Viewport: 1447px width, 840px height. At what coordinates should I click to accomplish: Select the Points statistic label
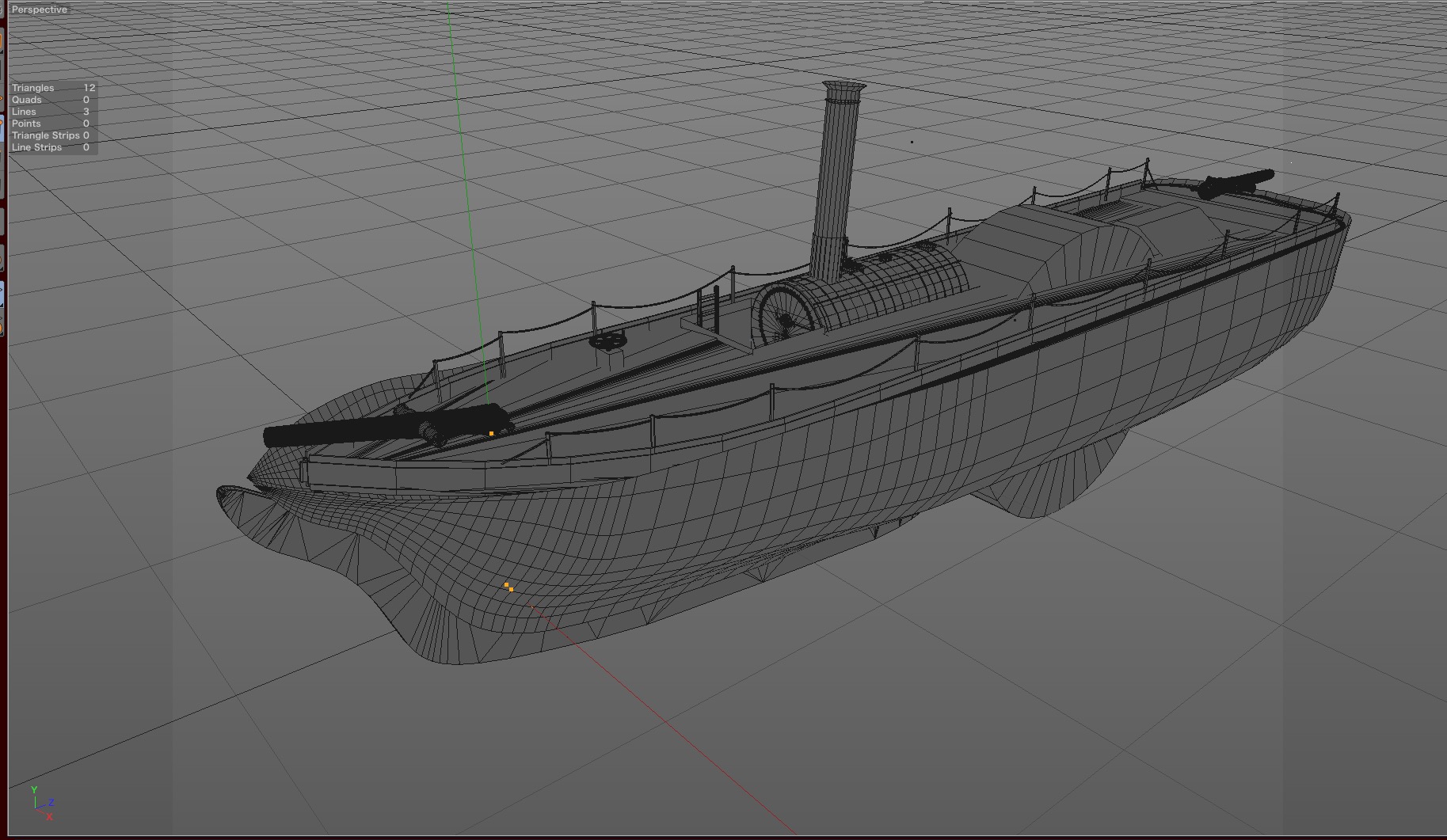click(26, 124)
